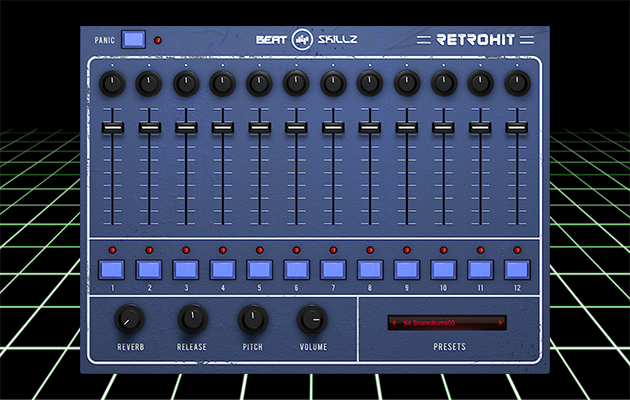Open the Kit Snaredrums03 preset list
This screenshot has width=630, height=400.
coord(447,323)
